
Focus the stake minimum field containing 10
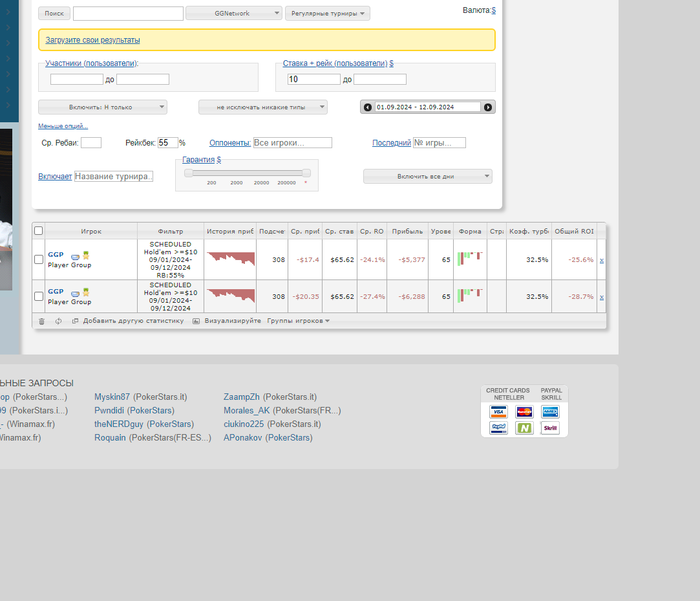(x=314, y=79)
